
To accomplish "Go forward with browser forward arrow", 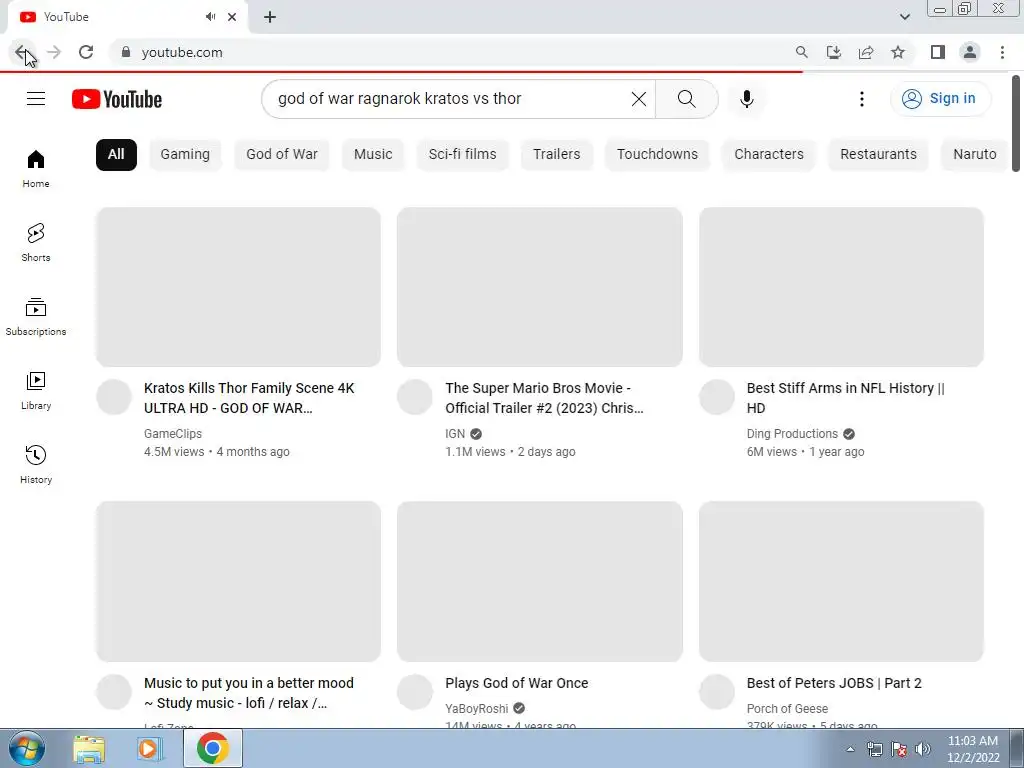I will (54, 52).
